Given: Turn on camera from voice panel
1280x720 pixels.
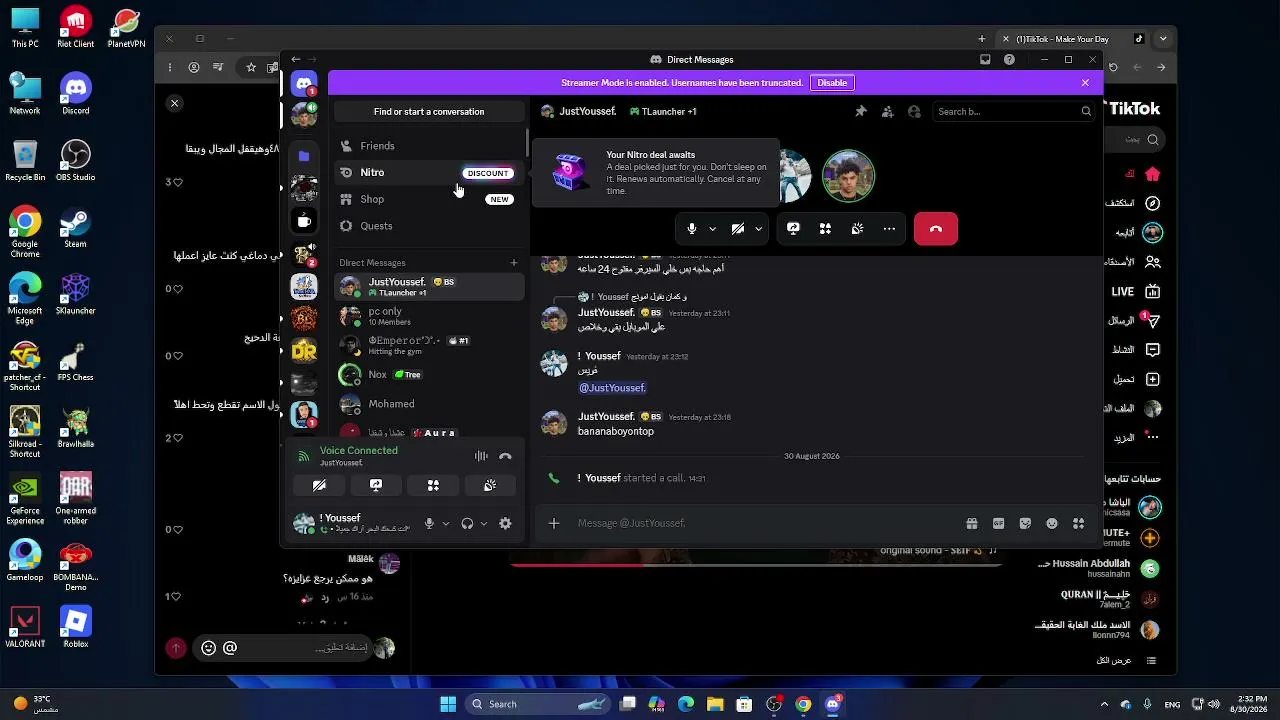Looking at the screenshot, I should [x=319, y=485].
